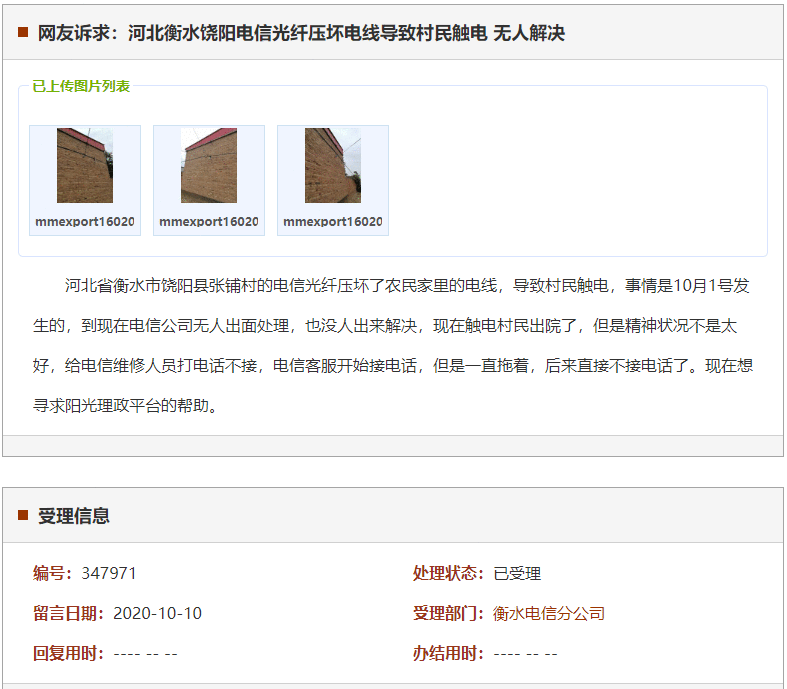Click the red square icon beside 受理信息
Image resolution: width=787 pixels, height=689 pixels.
pos(23,515)
